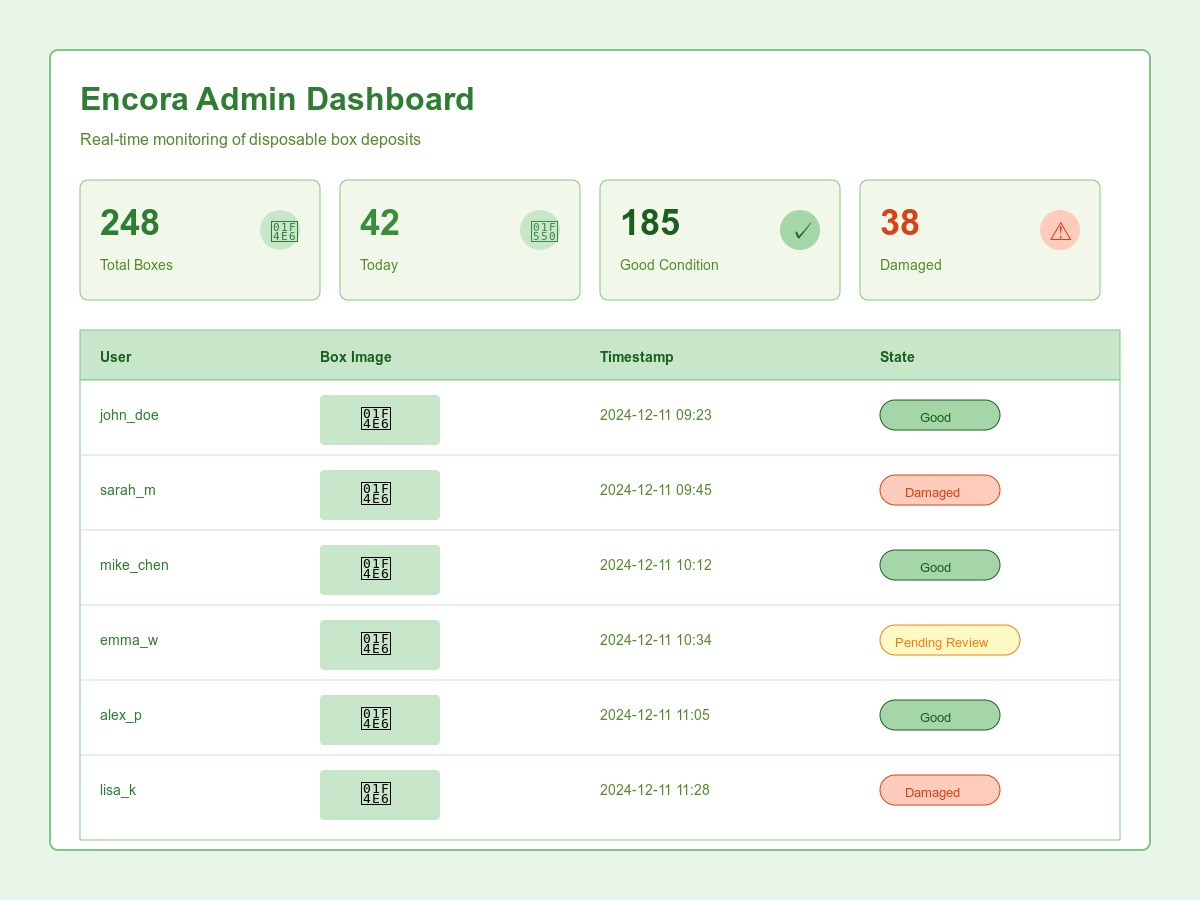
Task: Click the Damaged card label
Action: (x=911, y=265)
